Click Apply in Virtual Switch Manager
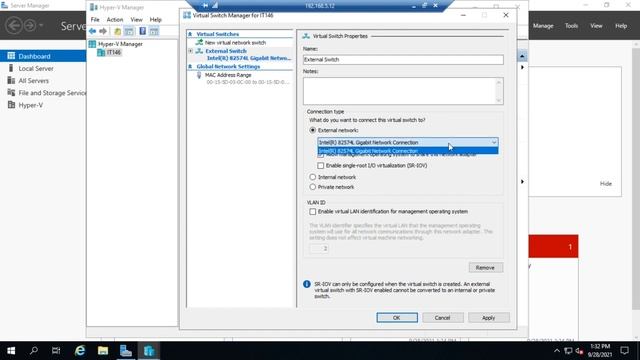 pos(489,318)
